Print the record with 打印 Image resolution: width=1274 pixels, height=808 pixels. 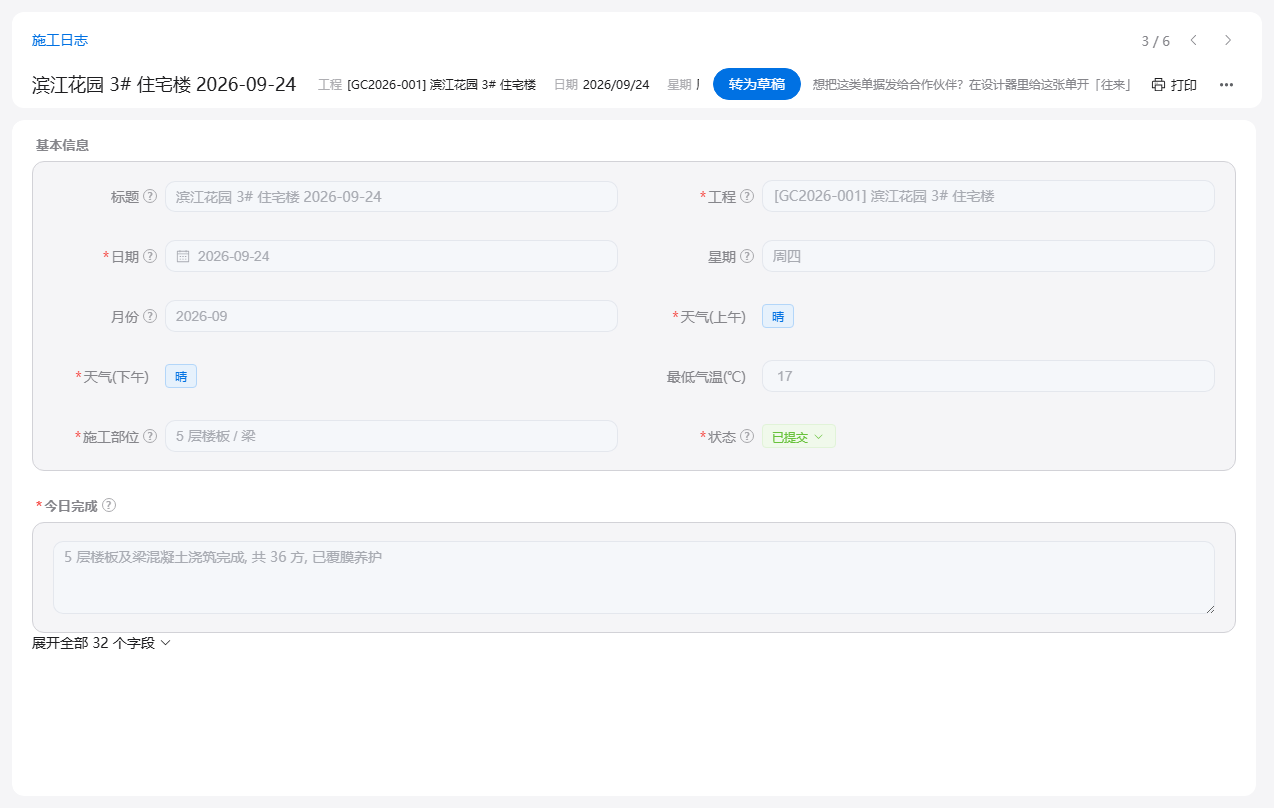pos(1174,85)
